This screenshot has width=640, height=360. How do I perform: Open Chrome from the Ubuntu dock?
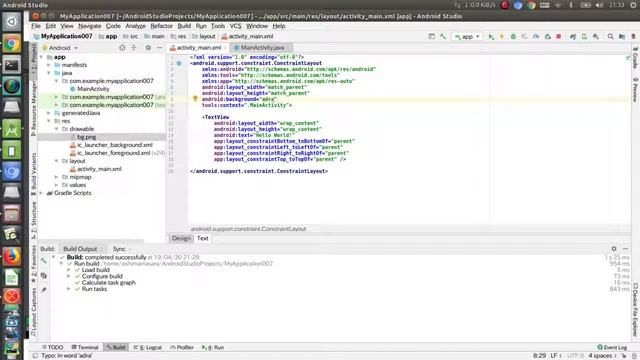coord(11,44)
